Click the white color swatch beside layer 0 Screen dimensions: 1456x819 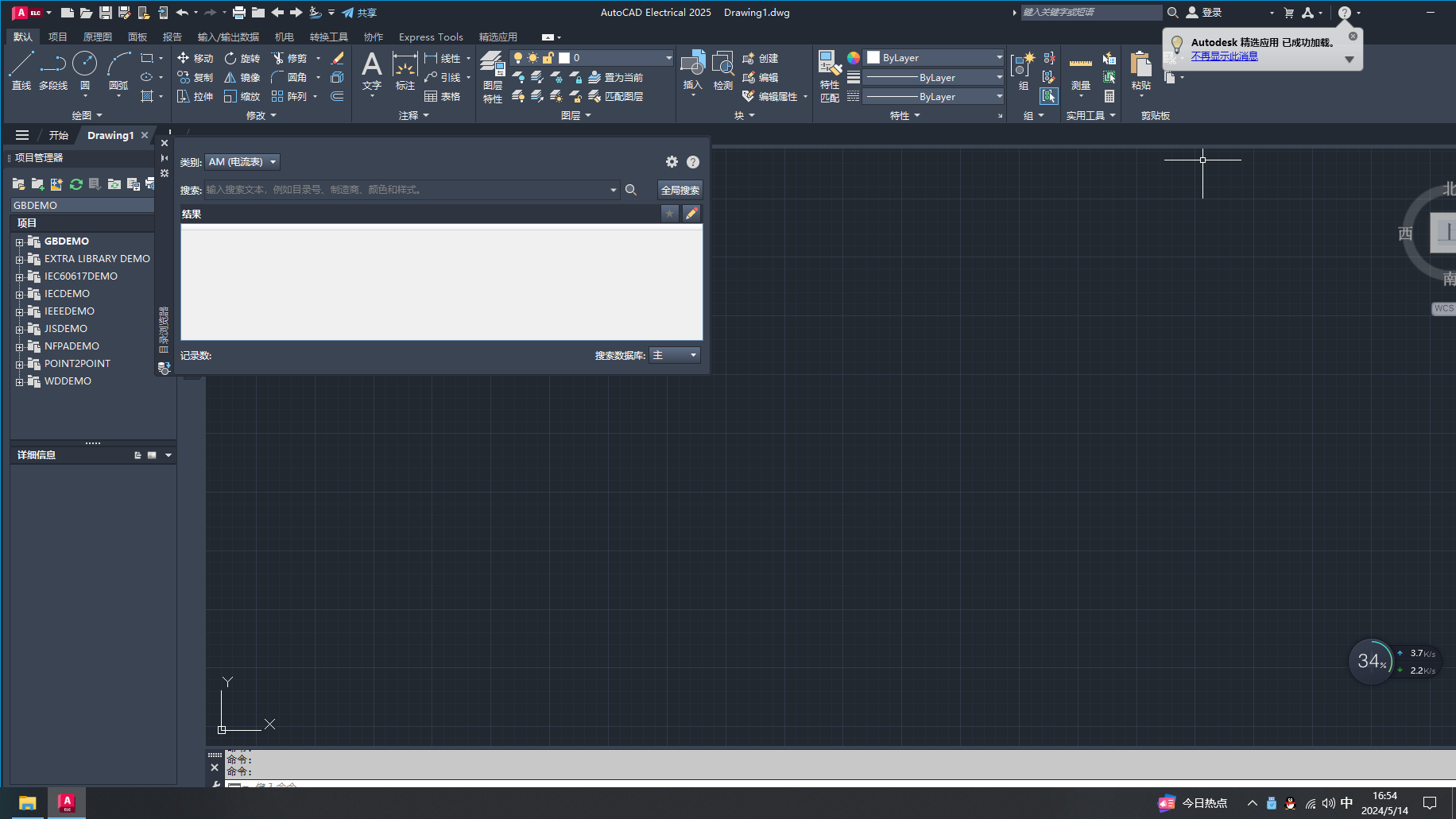[x=565, y=57]
